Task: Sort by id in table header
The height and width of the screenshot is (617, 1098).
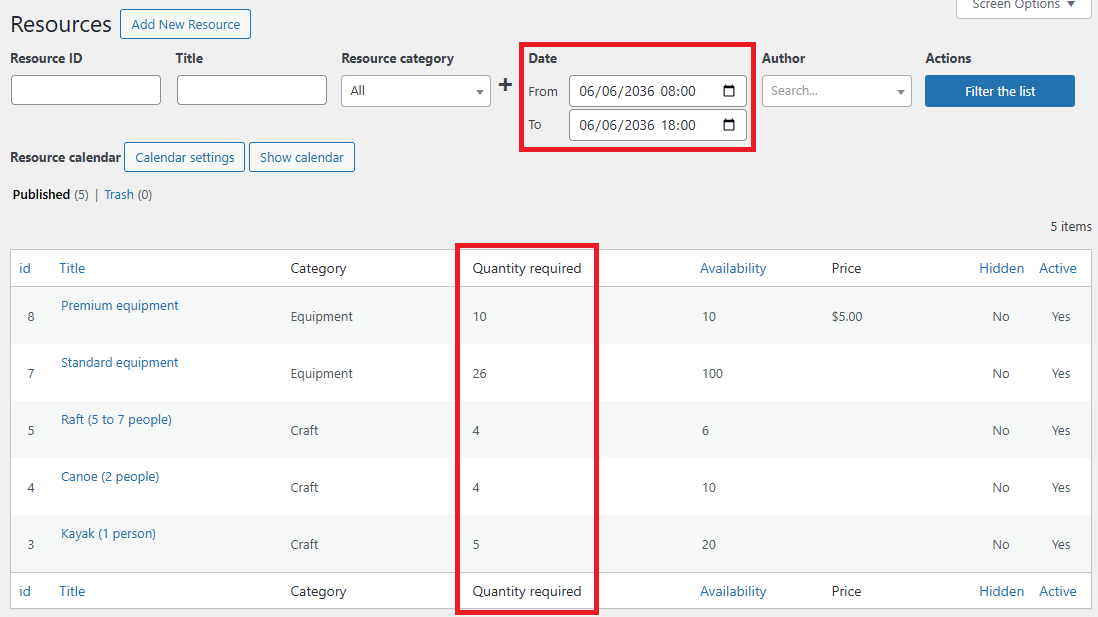Action: (x=25, y=268)
